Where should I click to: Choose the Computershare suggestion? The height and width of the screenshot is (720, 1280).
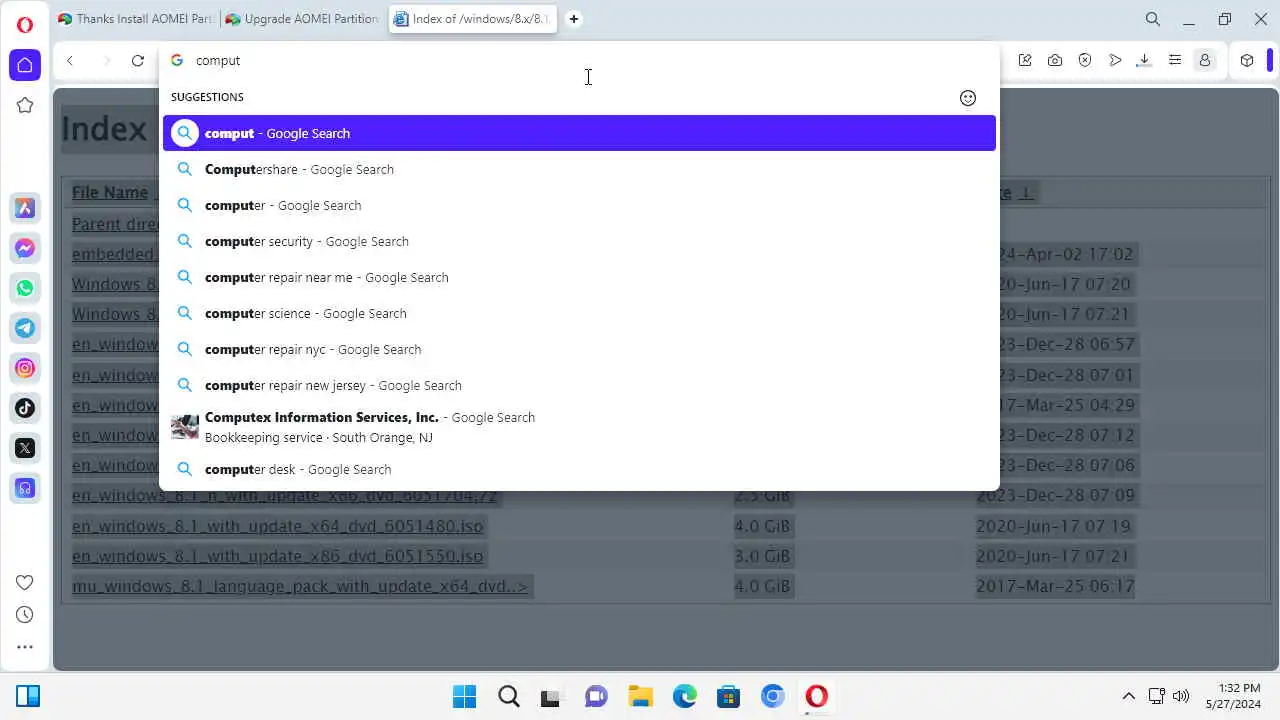579,169
